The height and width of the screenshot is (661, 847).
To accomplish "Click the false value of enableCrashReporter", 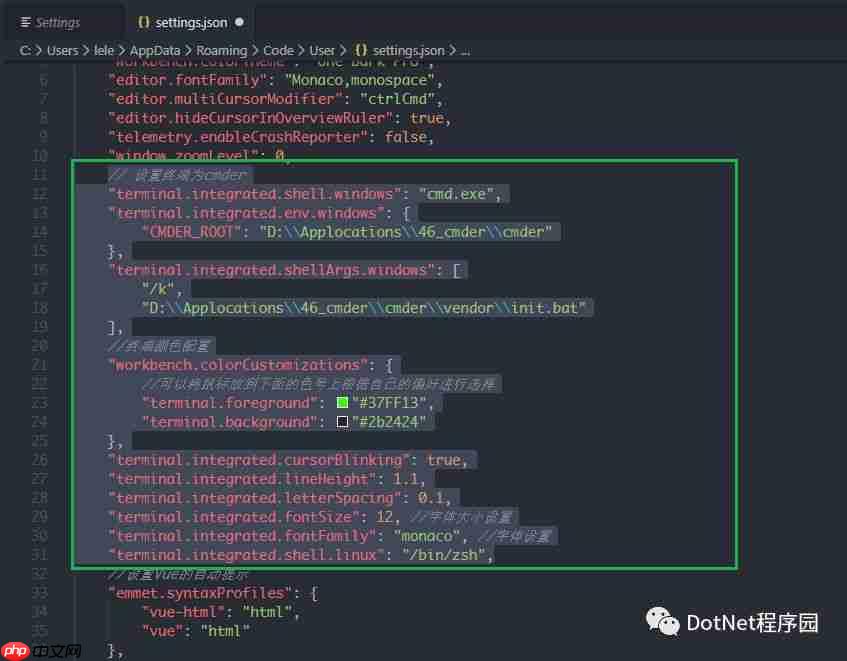I will (406, 137).
